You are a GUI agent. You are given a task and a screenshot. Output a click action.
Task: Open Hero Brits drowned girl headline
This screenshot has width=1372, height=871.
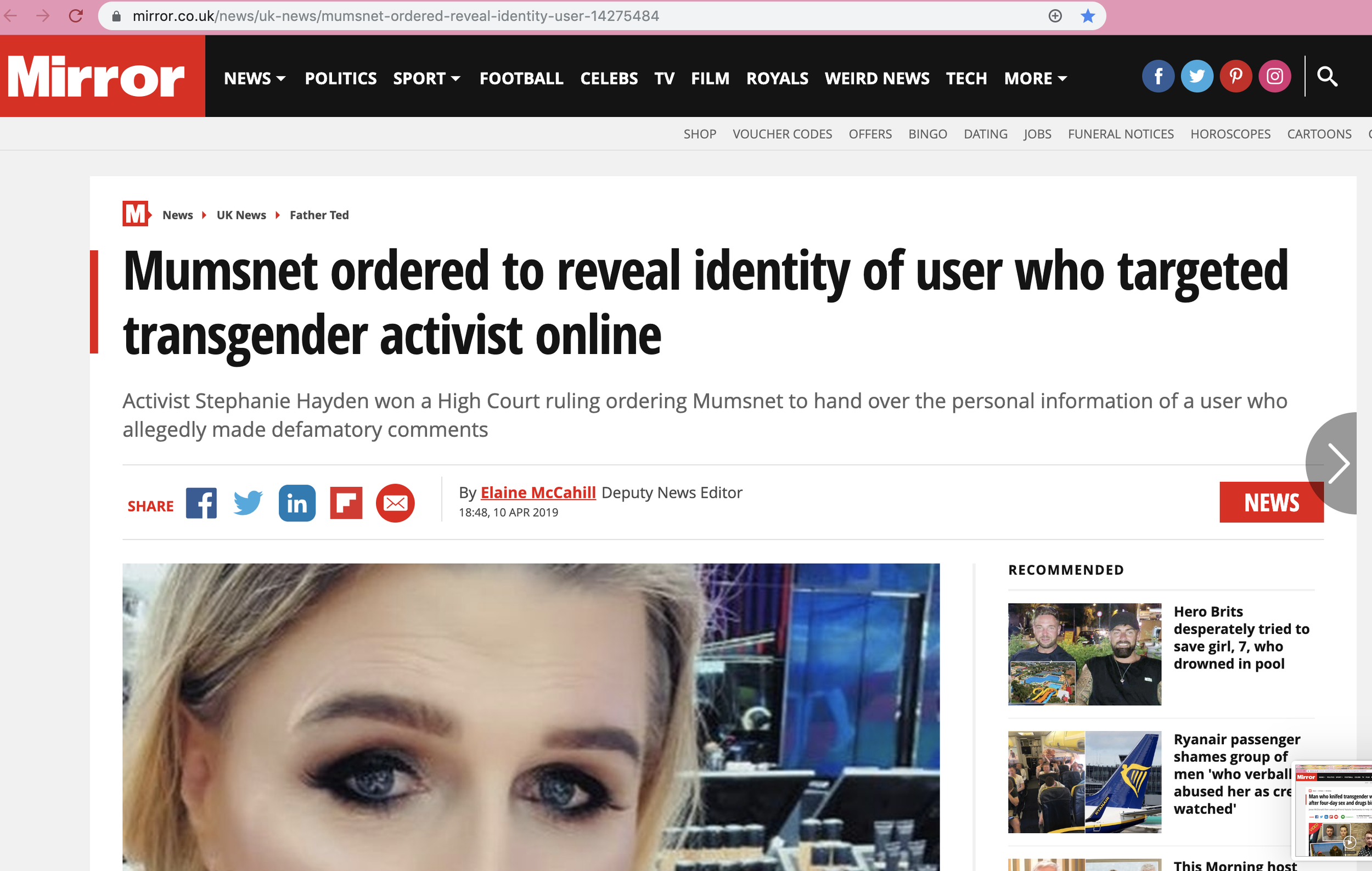[1241, 637]
